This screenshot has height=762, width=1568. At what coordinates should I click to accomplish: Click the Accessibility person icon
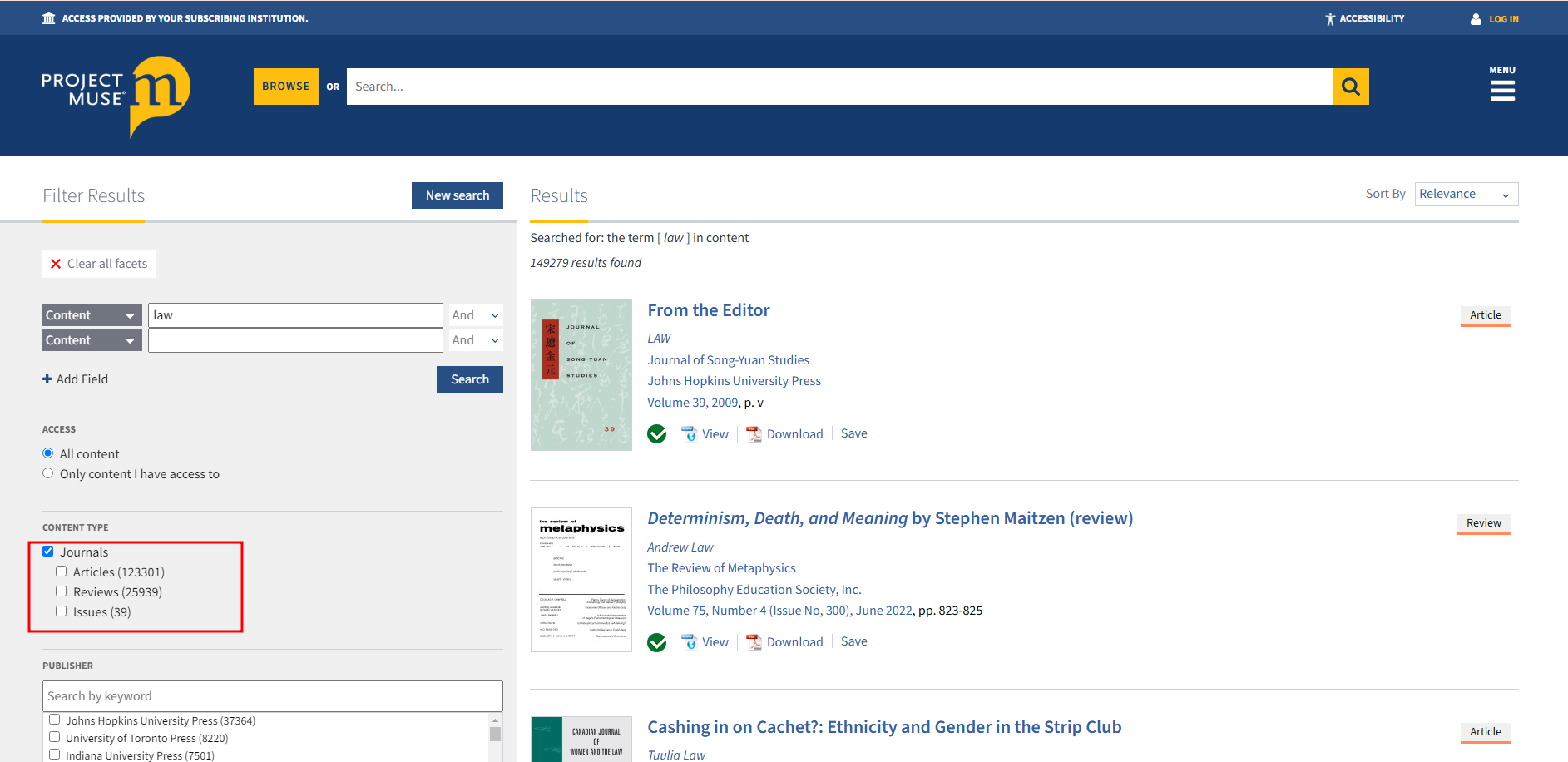(x=1330, y=19)
